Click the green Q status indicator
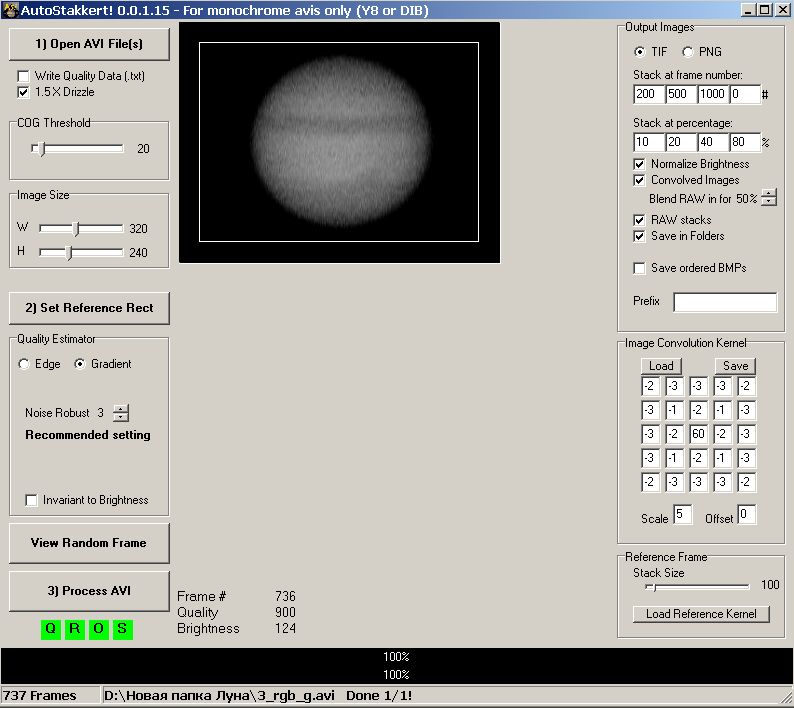Viewport: 794px width, 708px height. pyautogui.click(x=50, y=629)
